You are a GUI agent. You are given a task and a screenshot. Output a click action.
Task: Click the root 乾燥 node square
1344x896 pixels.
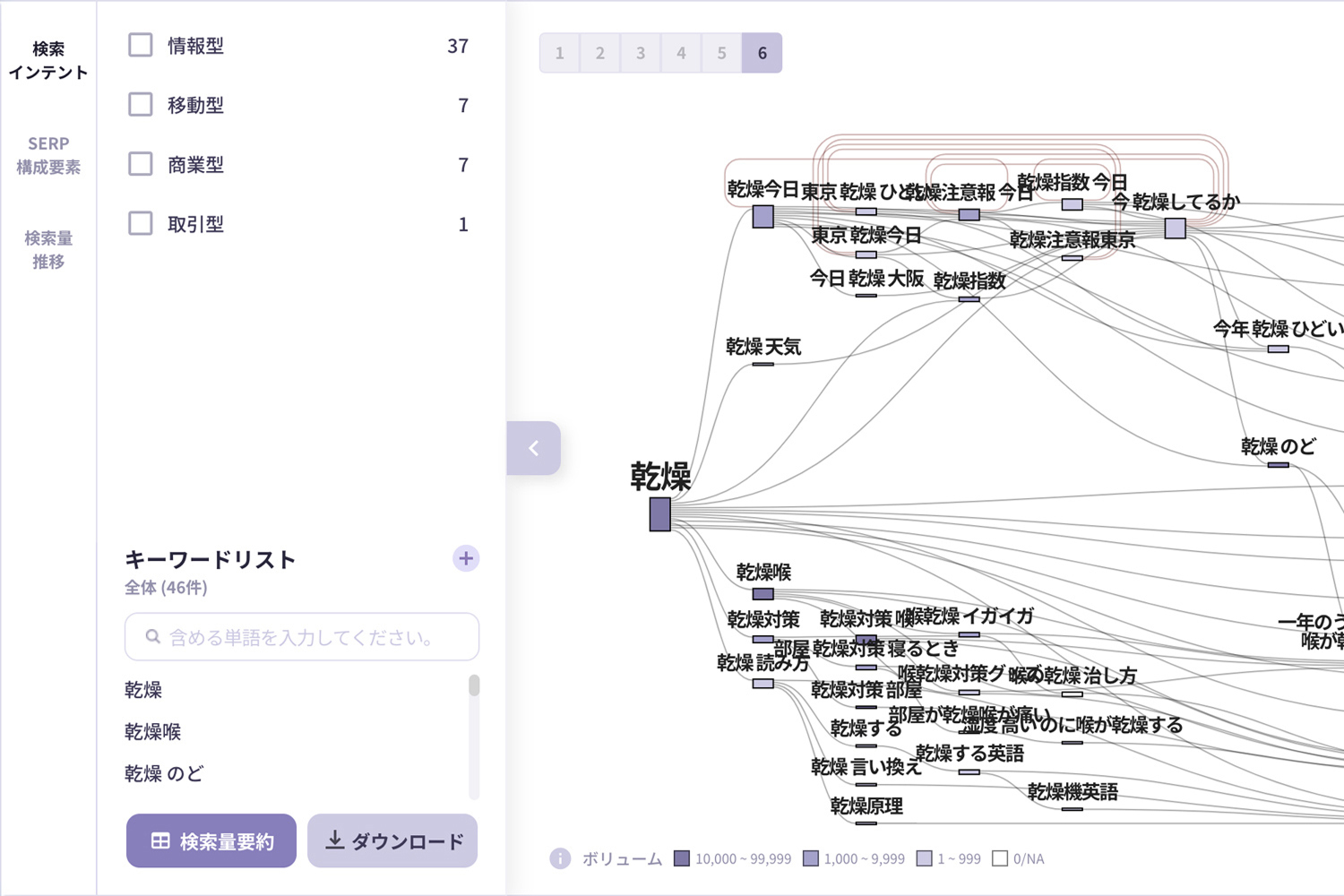click(x=660, y=514)
